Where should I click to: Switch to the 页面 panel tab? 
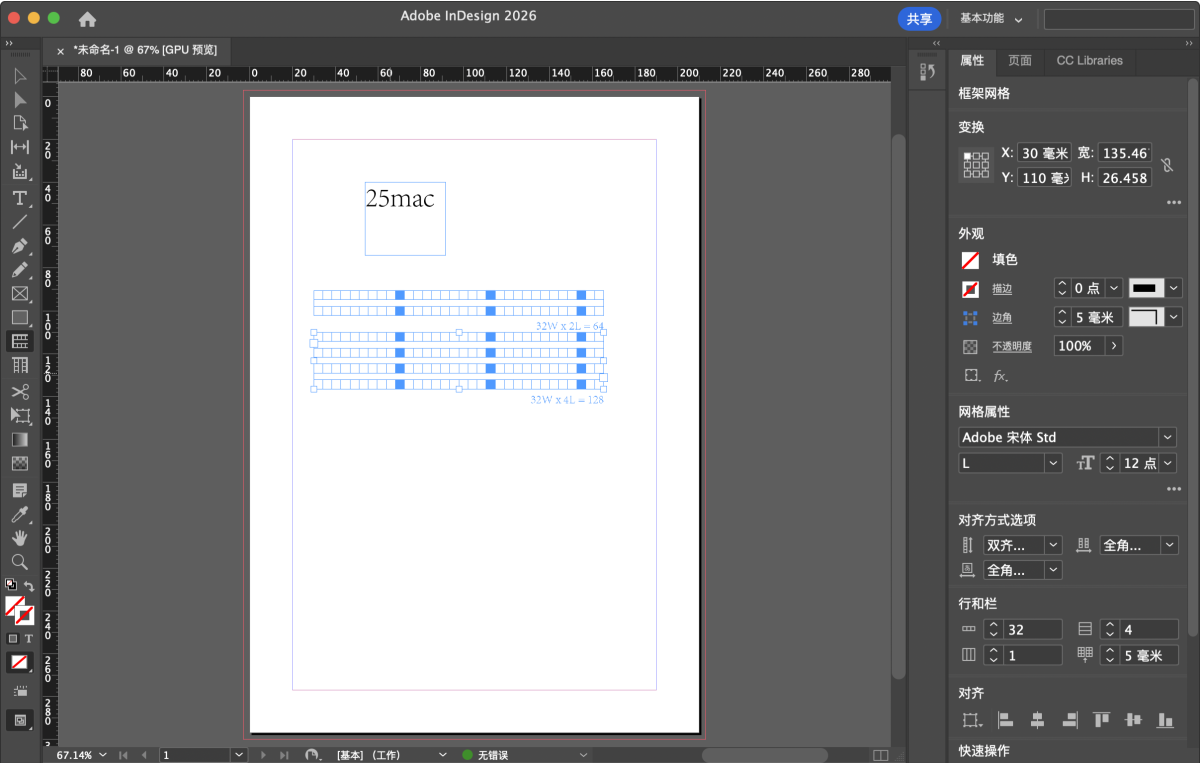[x=1019, y=60]
